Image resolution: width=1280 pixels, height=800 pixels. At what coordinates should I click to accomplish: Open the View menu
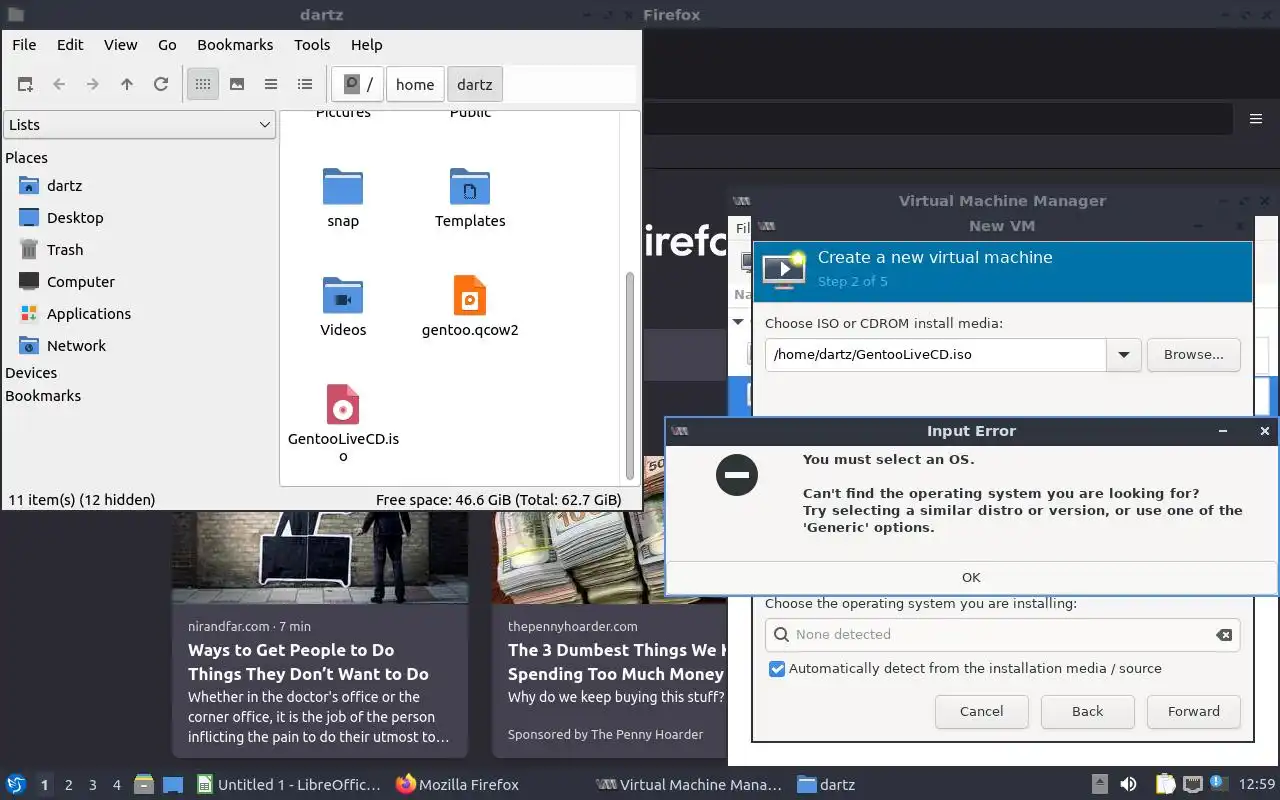coord(121,45)
